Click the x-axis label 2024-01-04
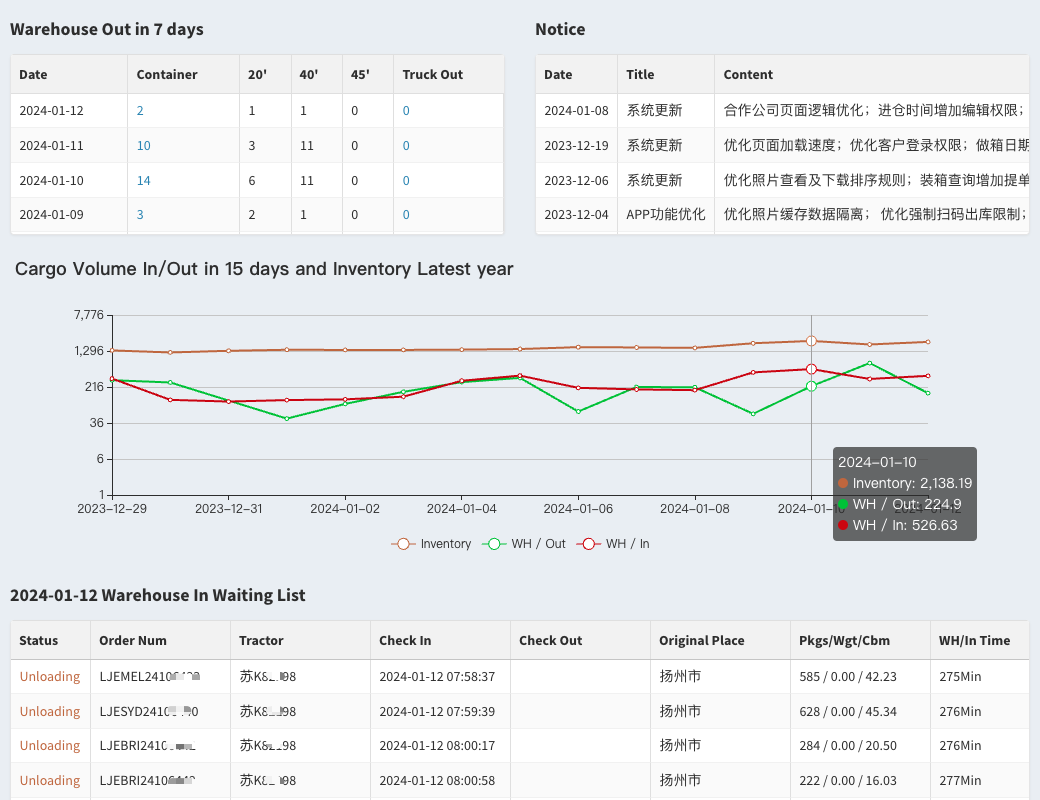Screen dimensions: 1040x800 (462, 509)
